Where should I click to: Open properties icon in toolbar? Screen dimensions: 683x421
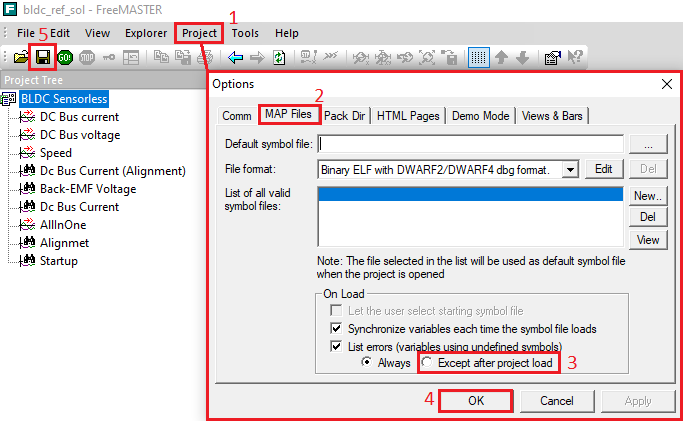click(x=553, y=57)
